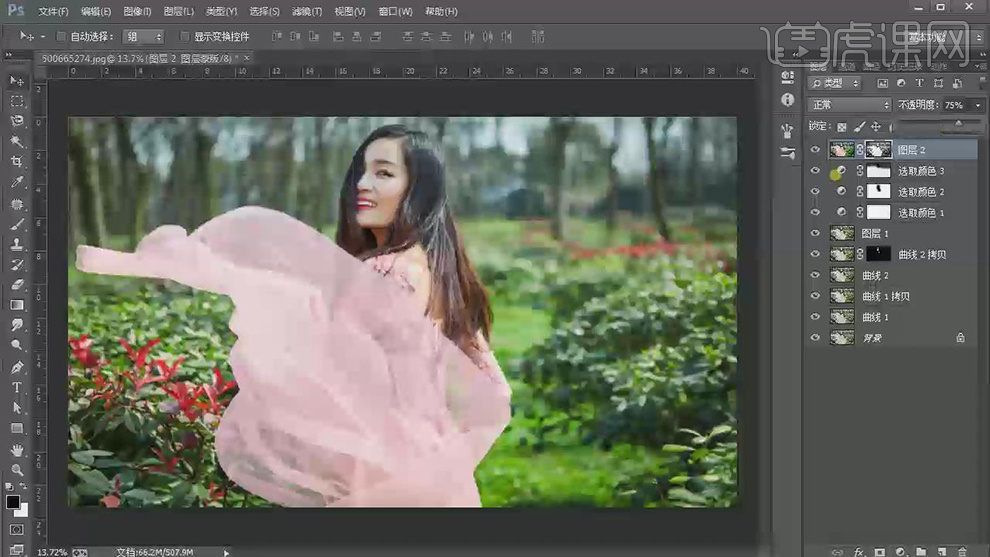Click the foreground color swatch
990x557 pixels.
[x=13, y=501]
